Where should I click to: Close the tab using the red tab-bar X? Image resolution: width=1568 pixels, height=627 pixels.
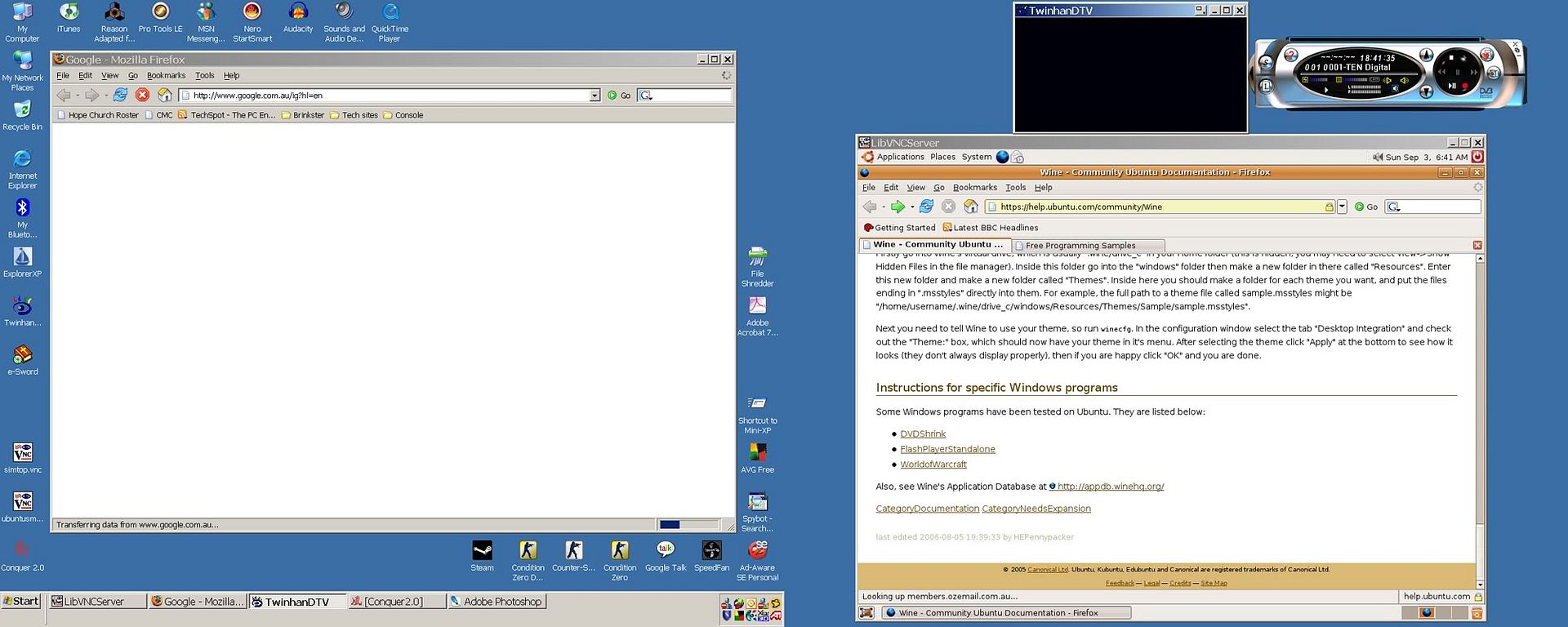pyautogui.click(x=1477, y=245)
